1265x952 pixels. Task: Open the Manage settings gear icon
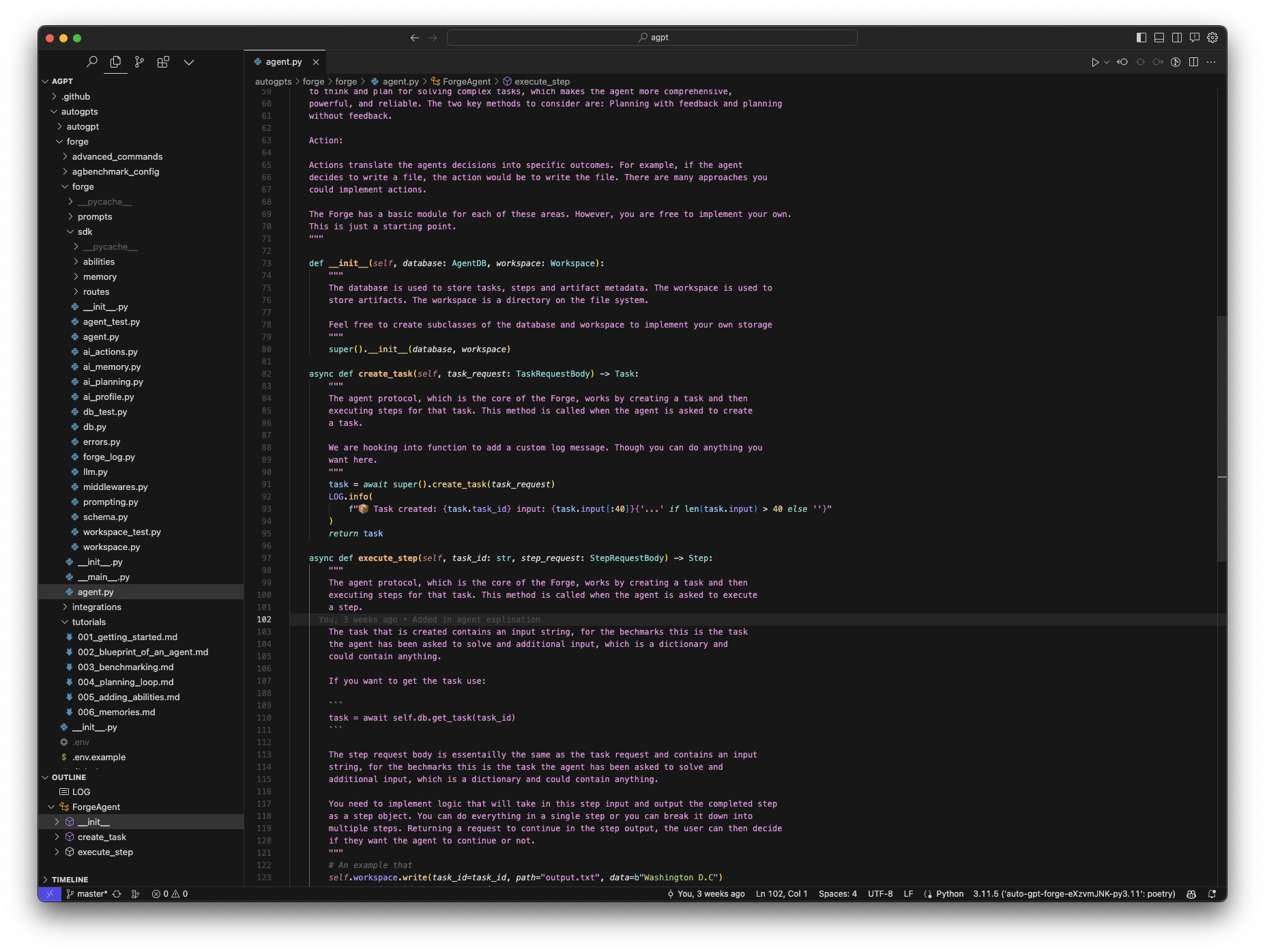click(x=1212, y=38)
